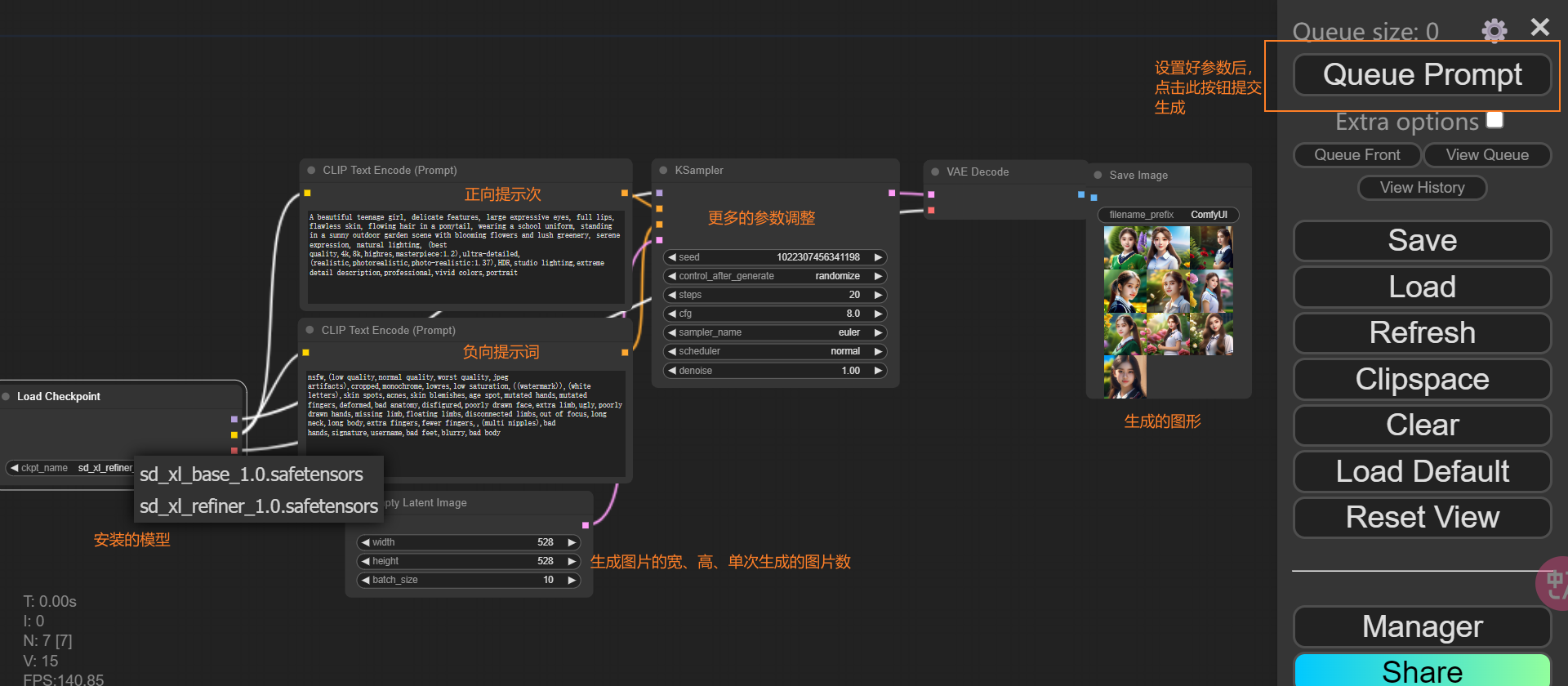
Task: Decrease cfg value with left arrow
Action: pos(671,314)
